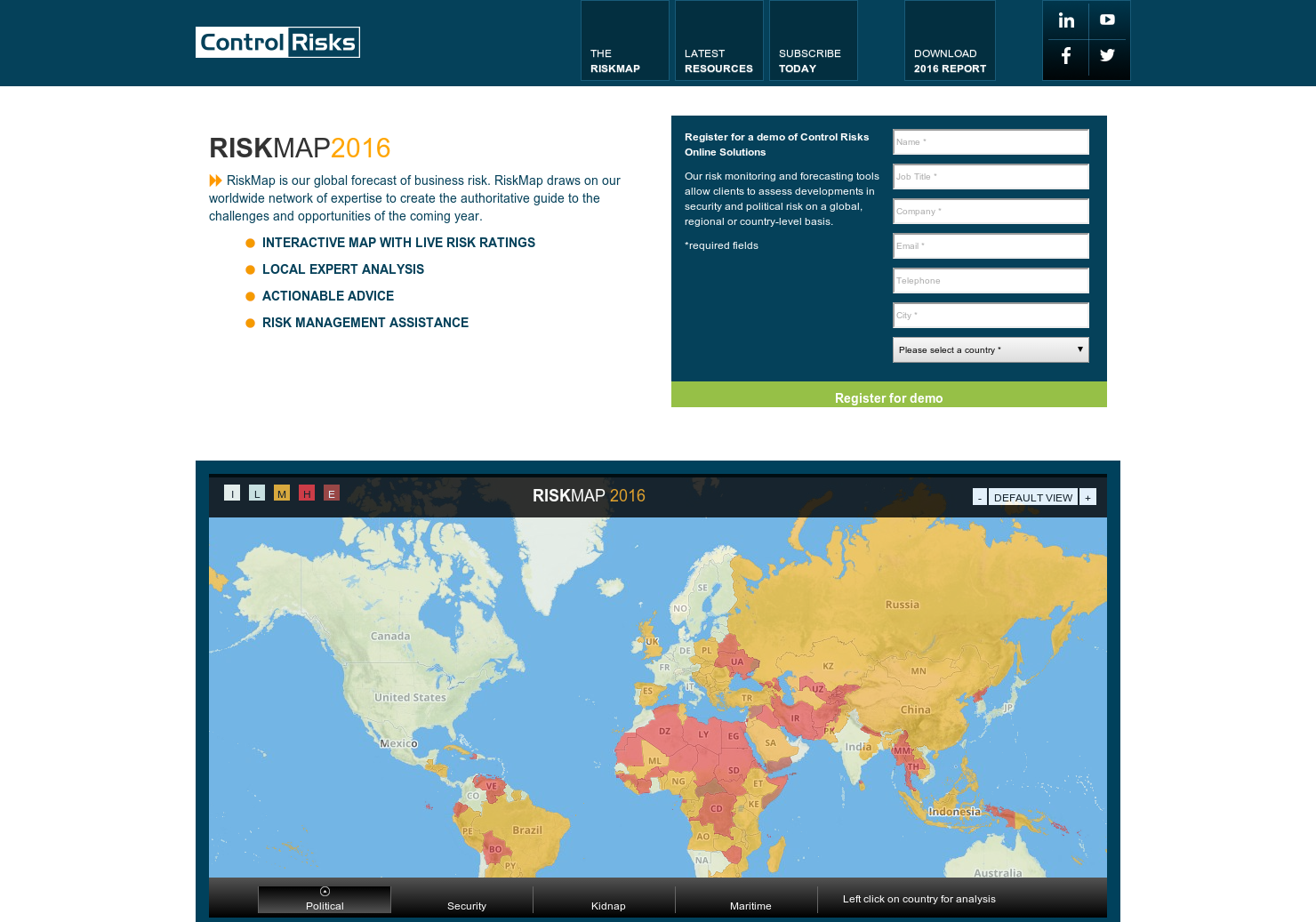
Task: Toggle the Insignificant risk level filter 'I'
Action: (x=232, y=493)
